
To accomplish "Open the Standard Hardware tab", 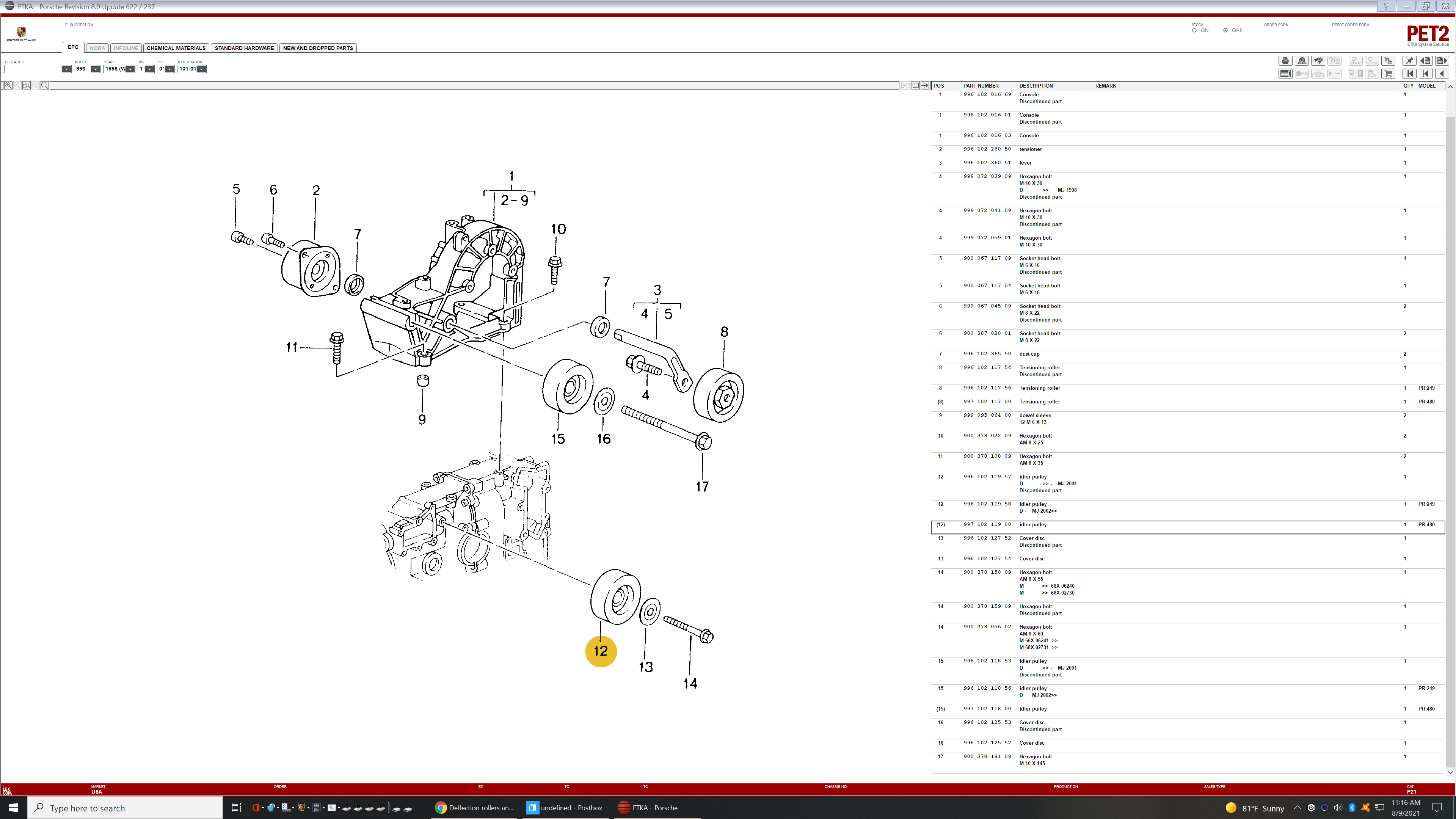I will 244,48.
